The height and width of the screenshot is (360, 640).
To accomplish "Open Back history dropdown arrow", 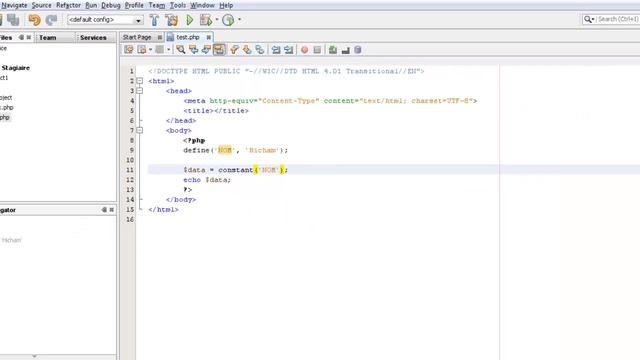I will coord(150,50).
